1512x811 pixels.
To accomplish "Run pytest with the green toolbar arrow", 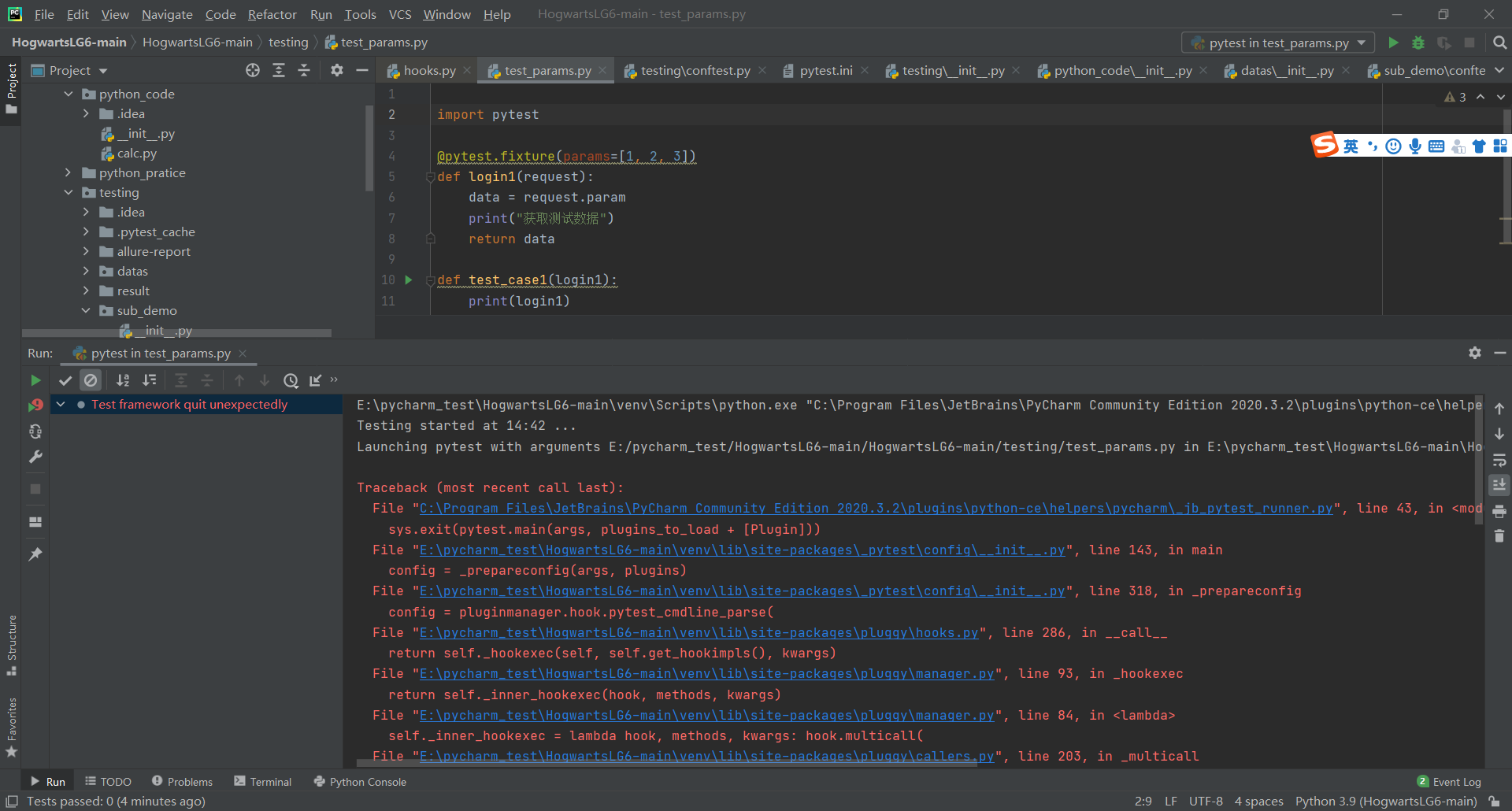I will click(1393, 43).
